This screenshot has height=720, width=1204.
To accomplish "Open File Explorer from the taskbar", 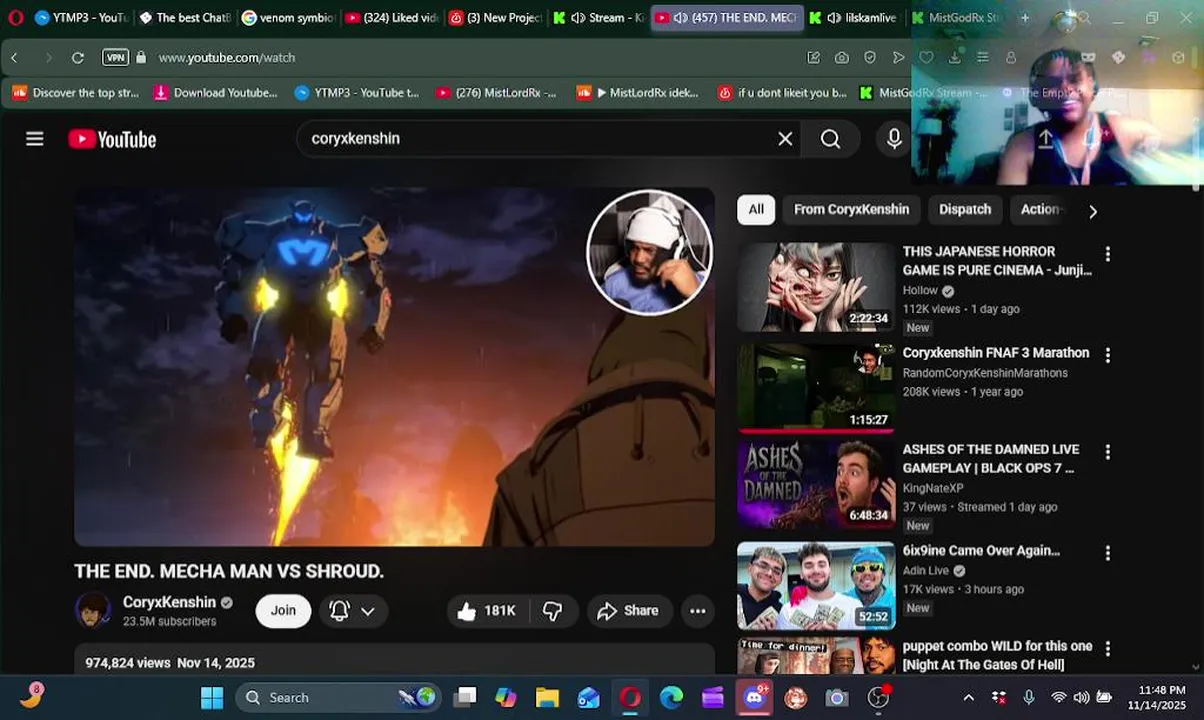I will (x=547, y=698).
